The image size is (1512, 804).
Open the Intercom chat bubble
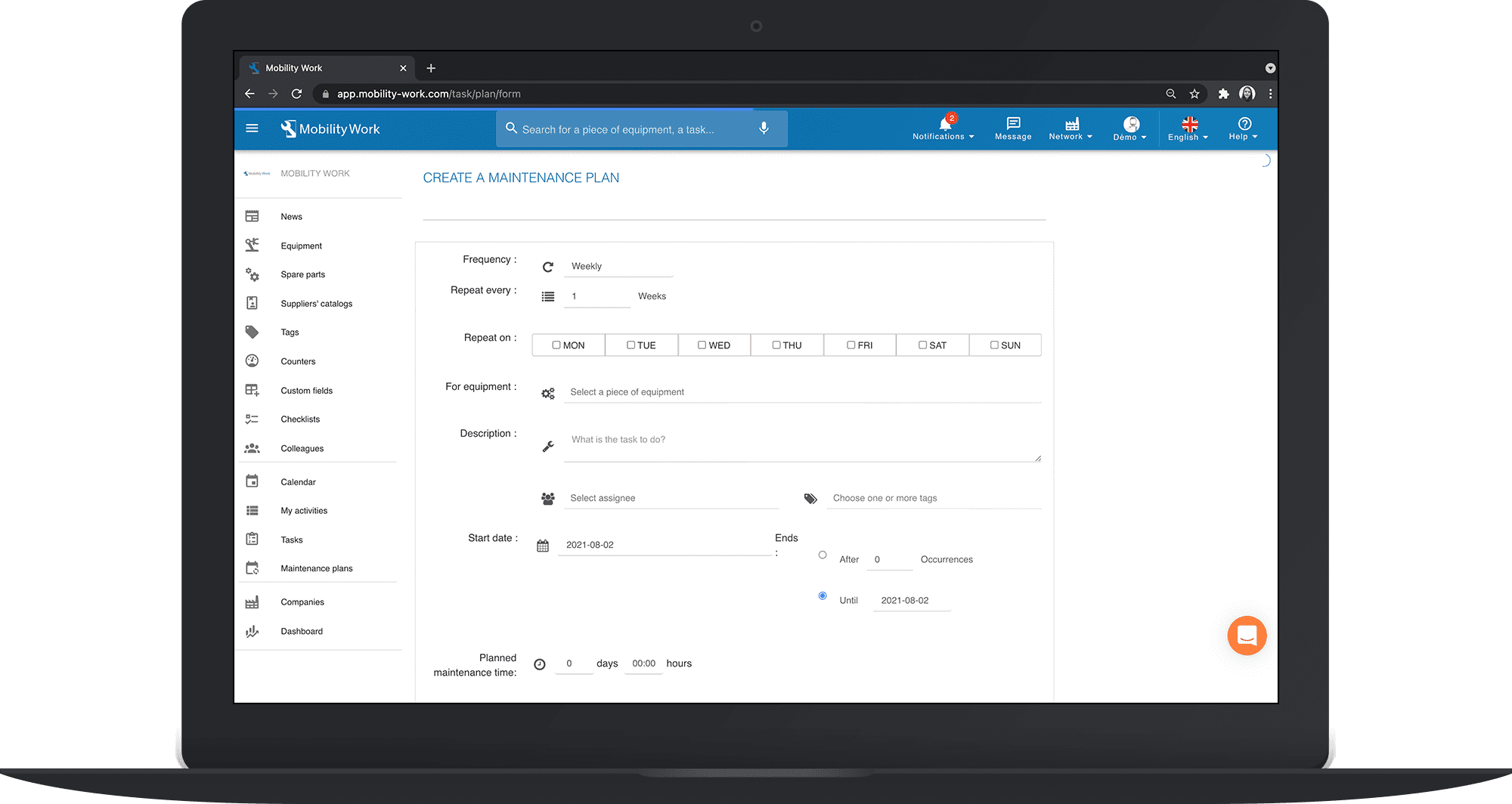coord(1246,635)
